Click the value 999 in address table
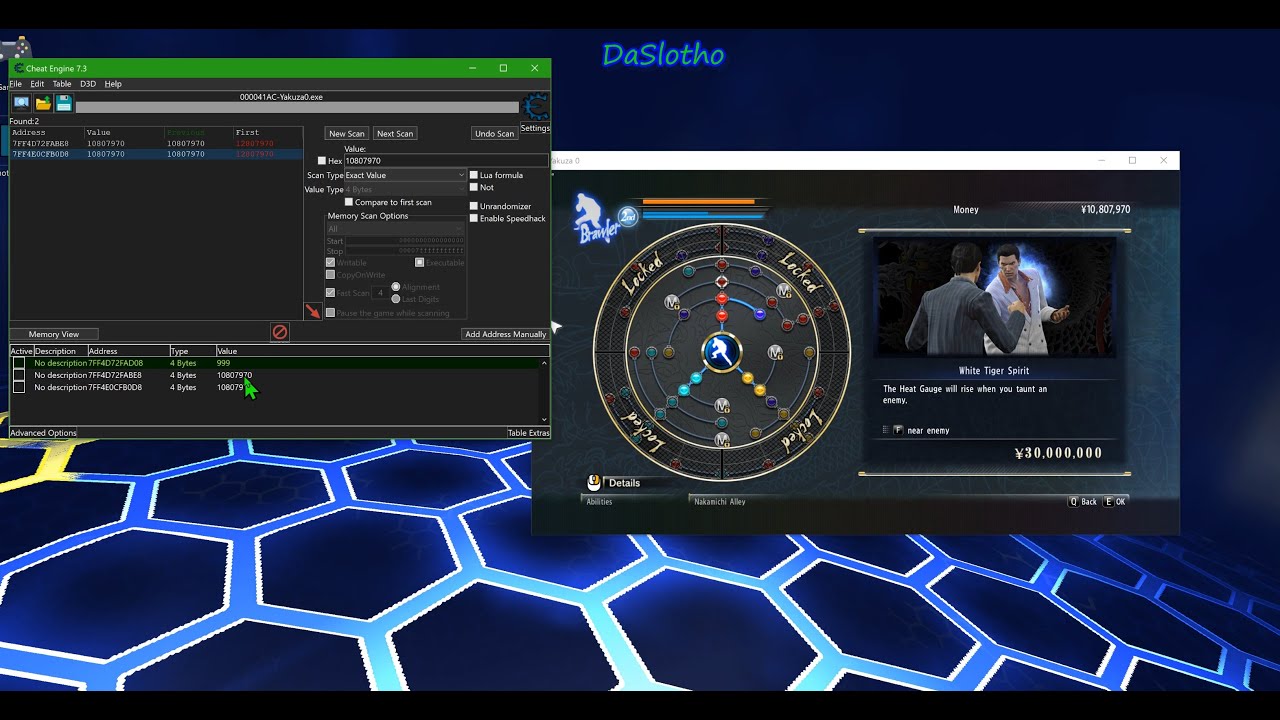The width and height of the screenshot is (1280, 720). 223,363
